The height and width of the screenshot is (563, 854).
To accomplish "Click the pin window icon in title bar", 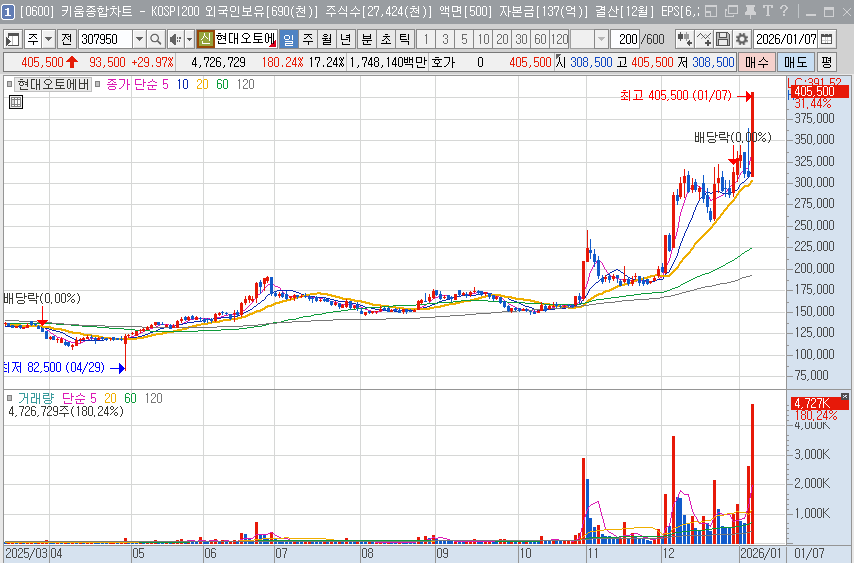I will pos(750,11).
